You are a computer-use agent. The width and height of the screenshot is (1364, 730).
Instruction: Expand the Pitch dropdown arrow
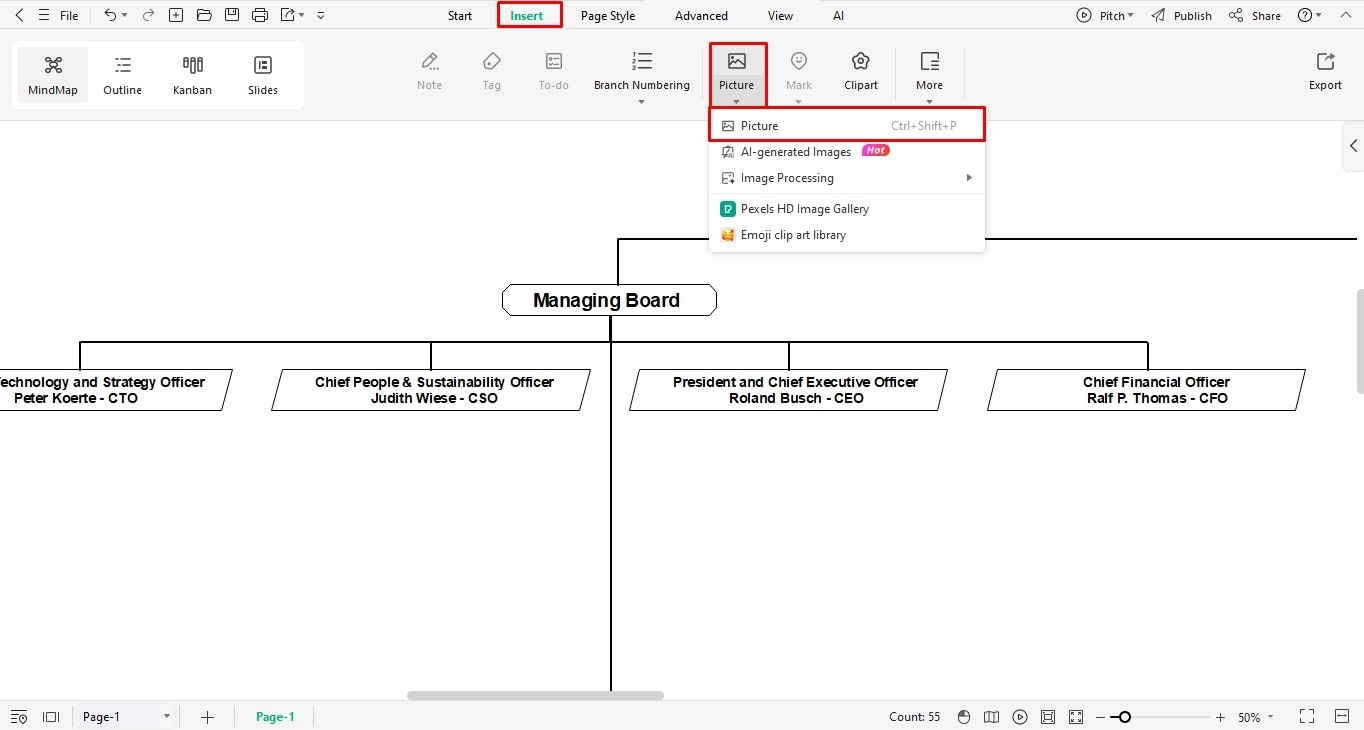1131,15
